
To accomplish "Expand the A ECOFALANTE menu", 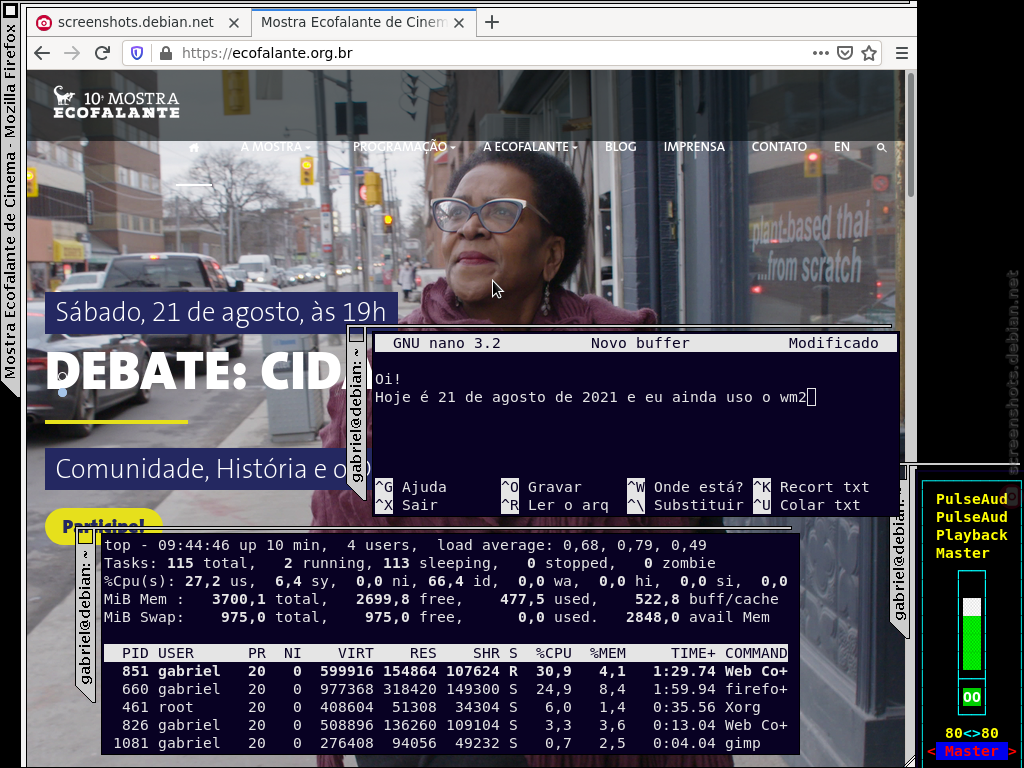I will pyautogui.click(x=530, y=147).
